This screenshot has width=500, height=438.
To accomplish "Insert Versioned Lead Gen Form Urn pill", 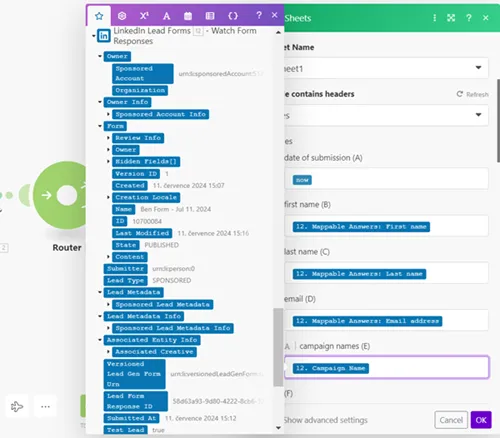I will coord(135,374).
